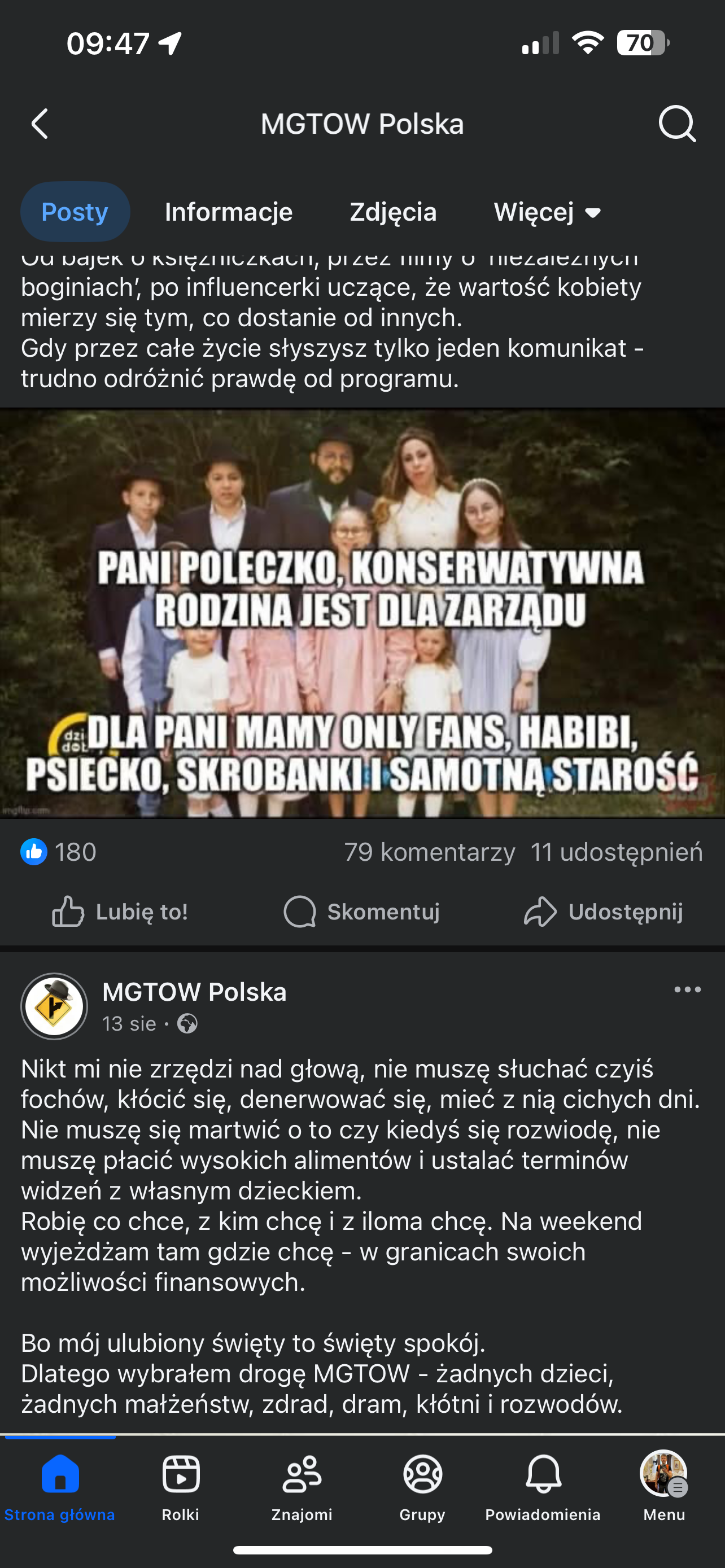This screenshot has height=1568, width=725.
Task: Show the public audience globe indicator
Action: point(187,1024)
